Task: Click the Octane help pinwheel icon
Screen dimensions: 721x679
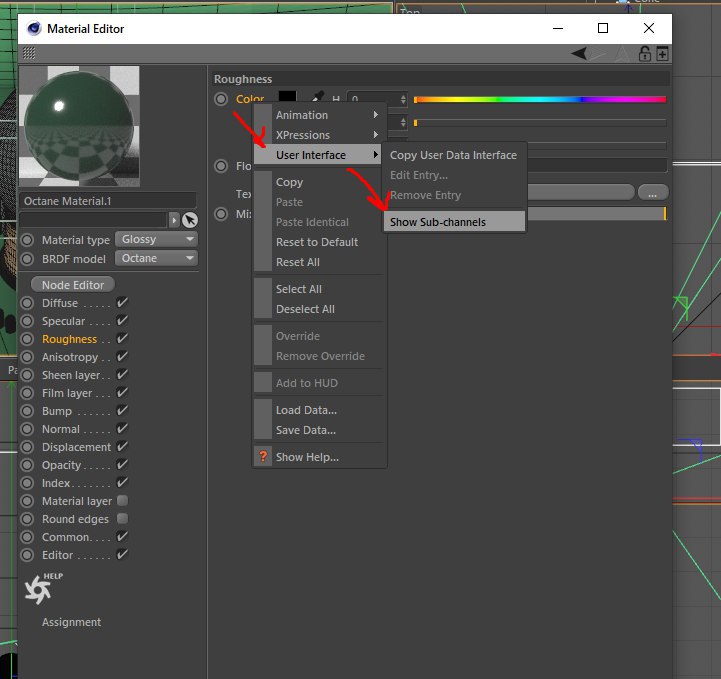Action: pyautogui.click(x=38, y=589)
